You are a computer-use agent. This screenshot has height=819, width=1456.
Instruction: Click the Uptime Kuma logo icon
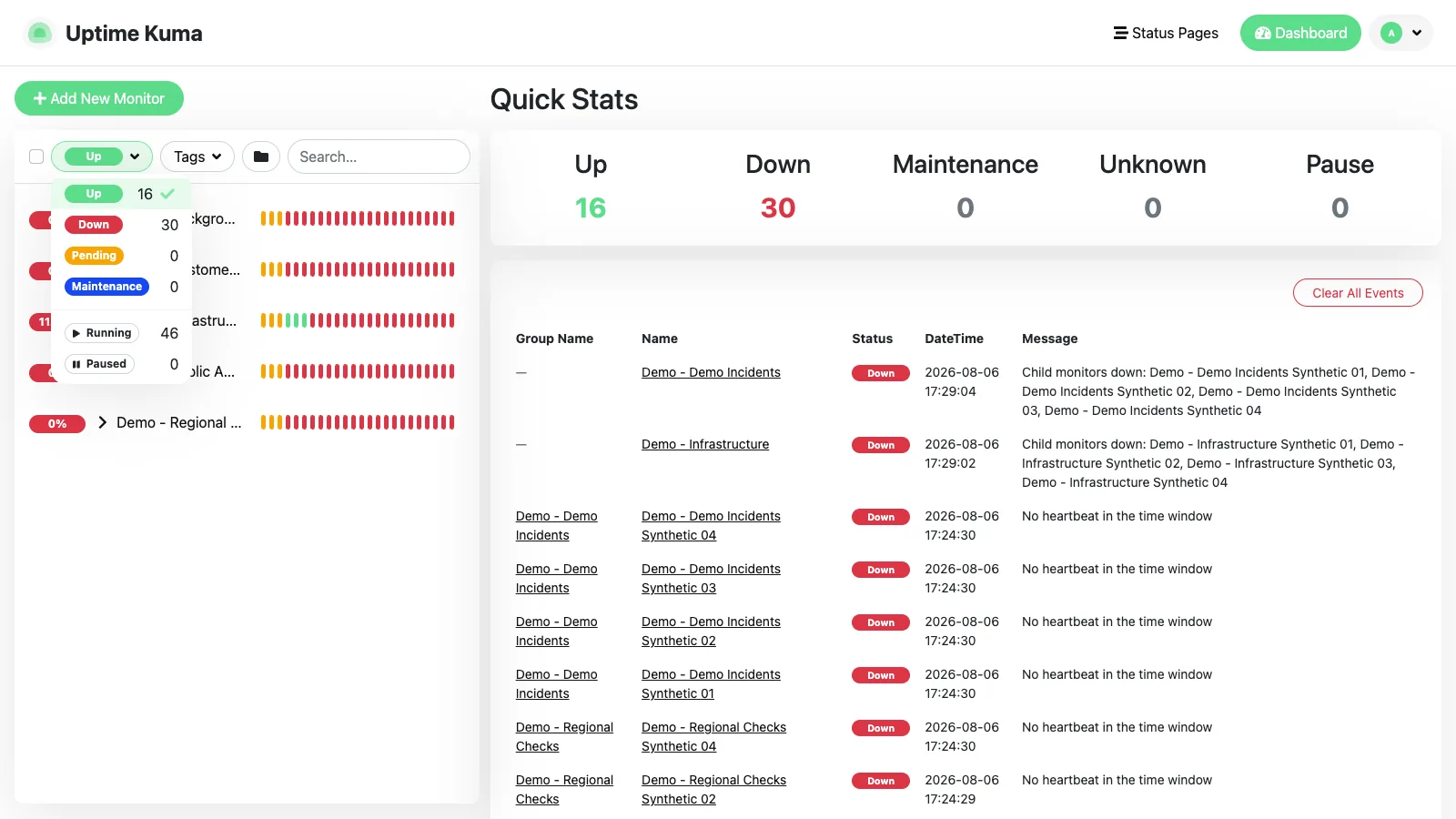[x=39, y=33]
